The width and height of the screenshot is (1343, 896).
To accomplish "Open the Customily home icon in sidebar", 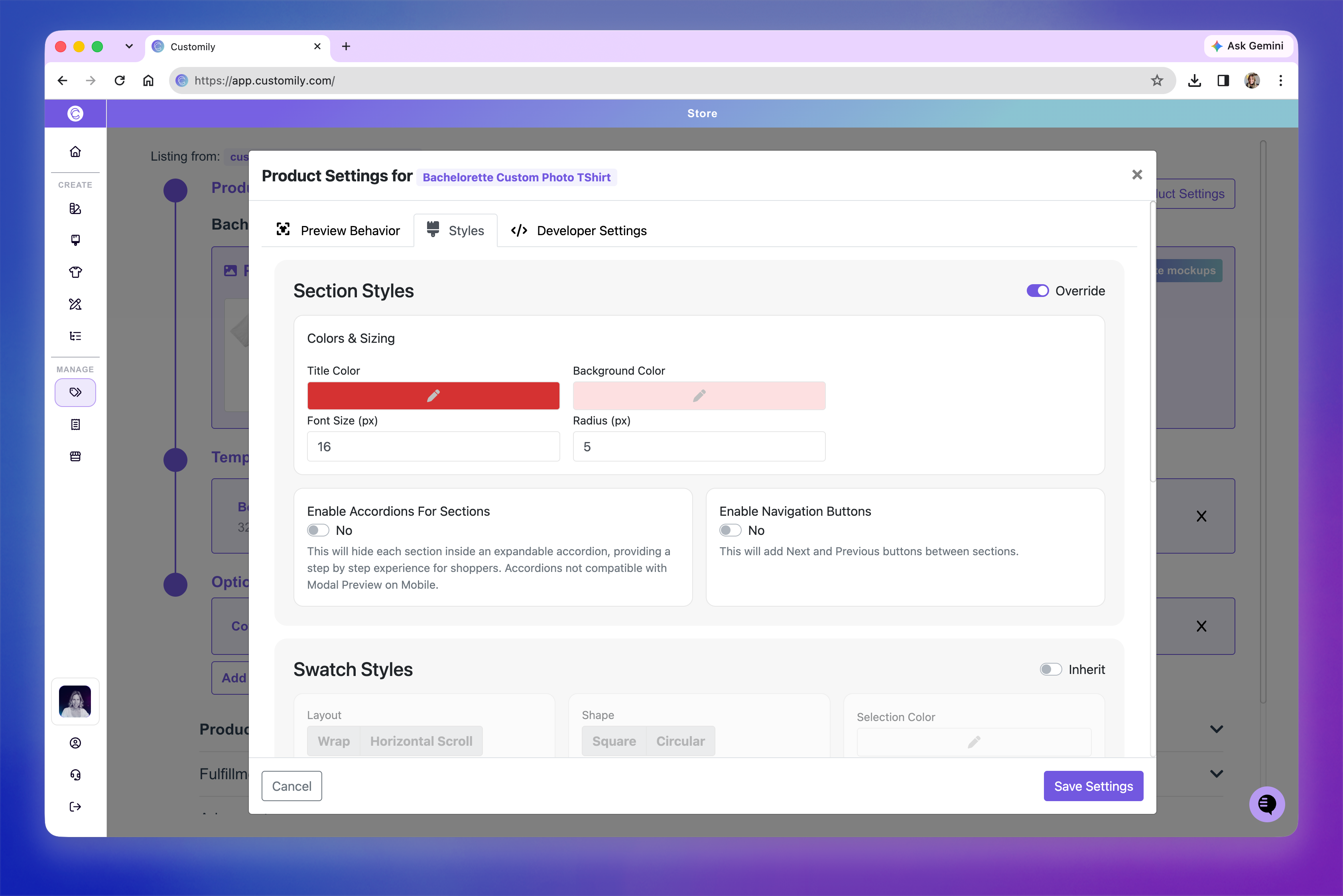I will 75,151.
